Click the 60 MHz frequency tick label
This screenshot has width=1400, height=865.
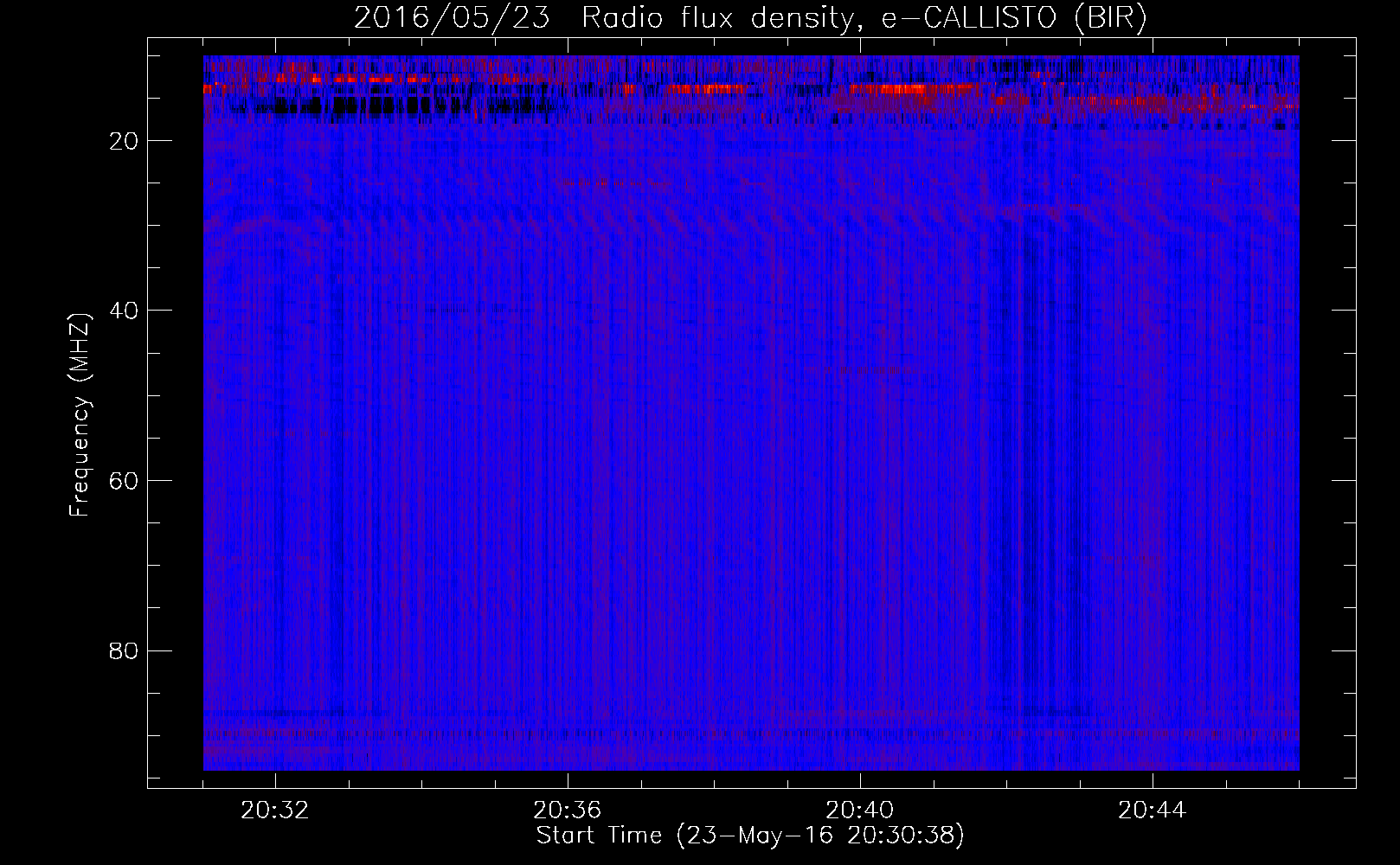[125, 481]
